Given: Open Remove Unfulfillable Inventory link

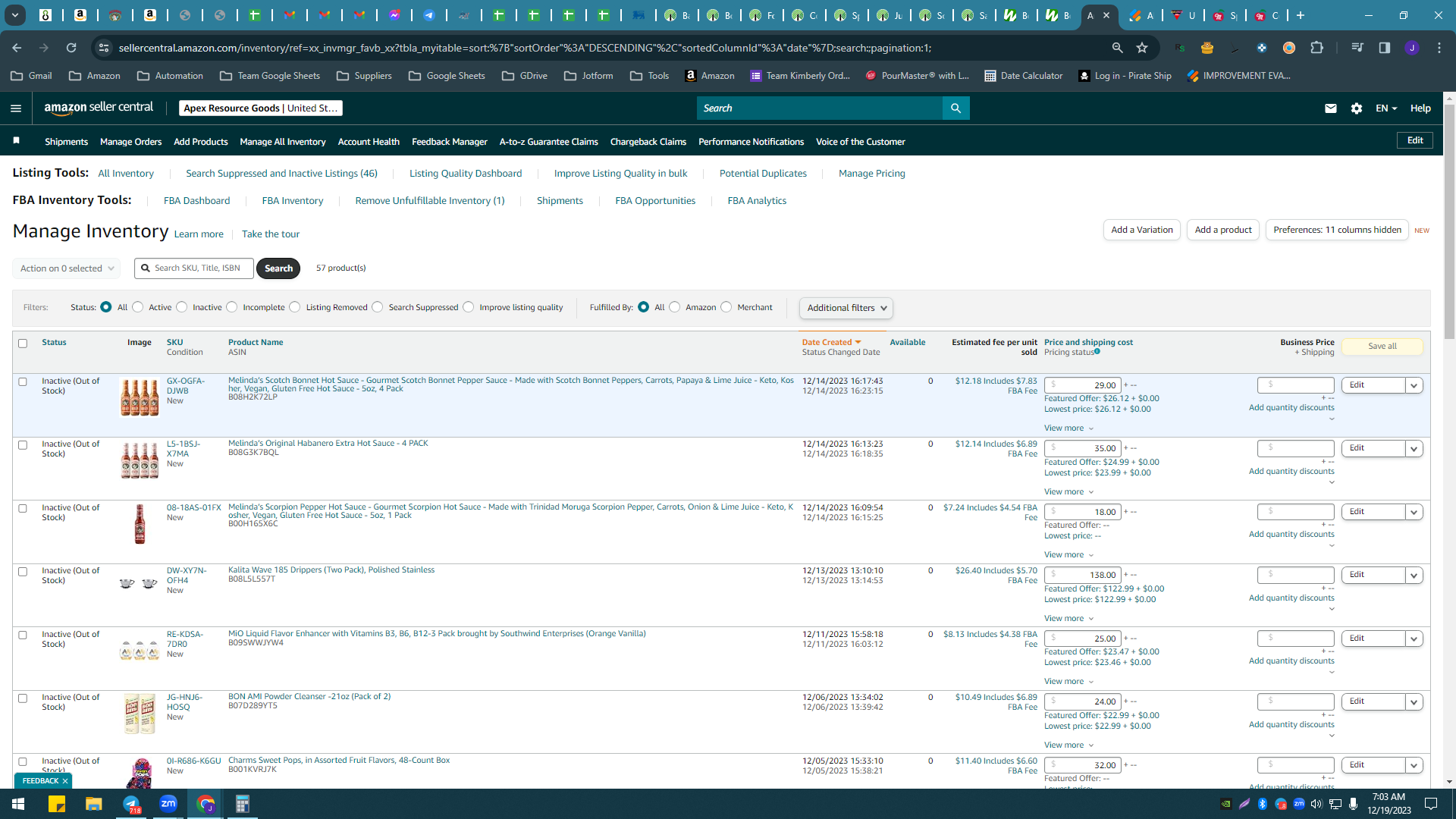Looking at the screenshot, I should [430, 201].
